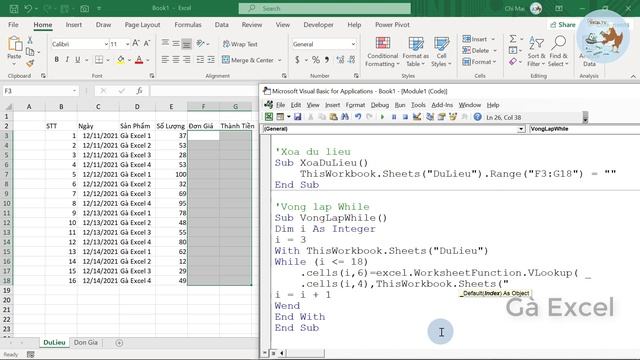Screen dimensions: 640x360
Task: Click the Excel Search box
Action: (x=325, y=8)
